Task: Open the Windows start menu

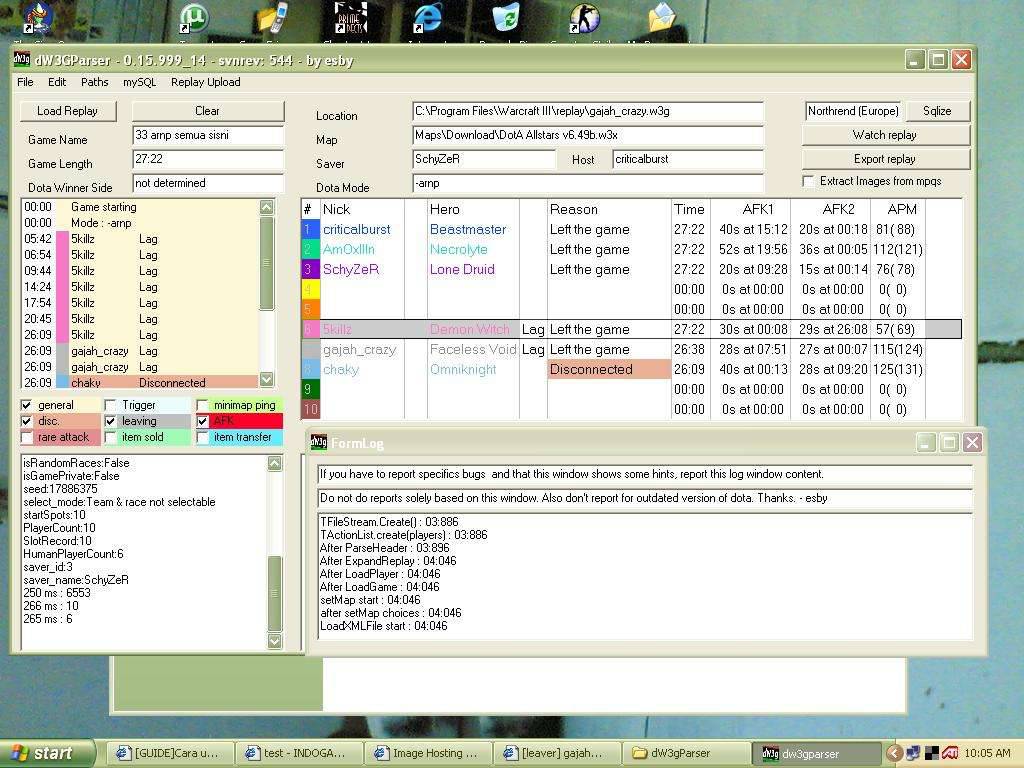Action: pyautogui.click(x=47, y=753)
